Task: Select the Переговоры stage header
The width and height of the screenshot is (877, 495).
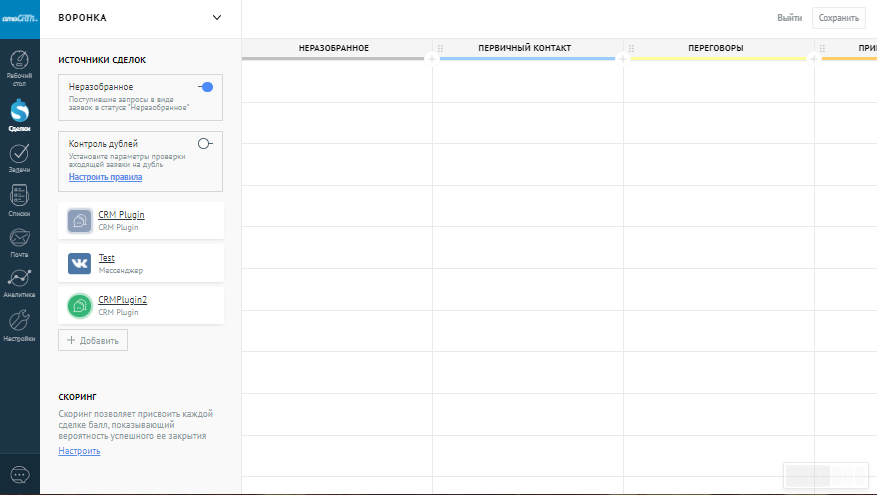Action: point(715,48)
